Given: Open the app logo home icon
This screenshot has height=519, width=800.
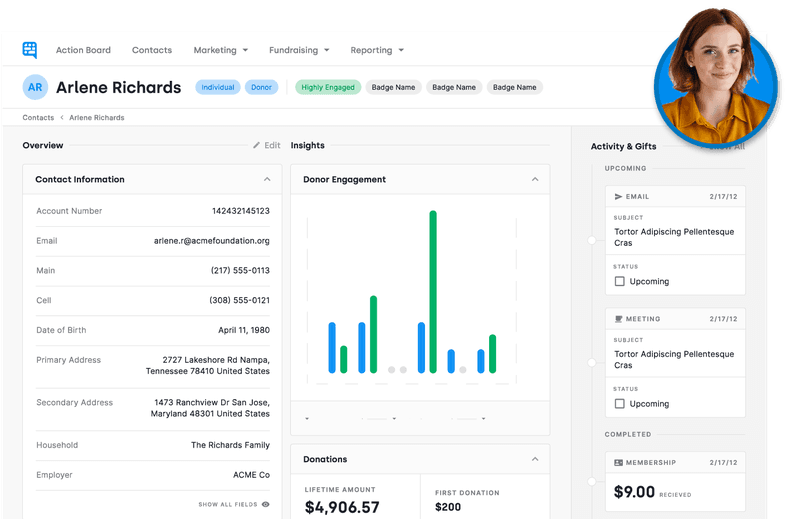Looking at the screenshot, I should coord(30,50).
